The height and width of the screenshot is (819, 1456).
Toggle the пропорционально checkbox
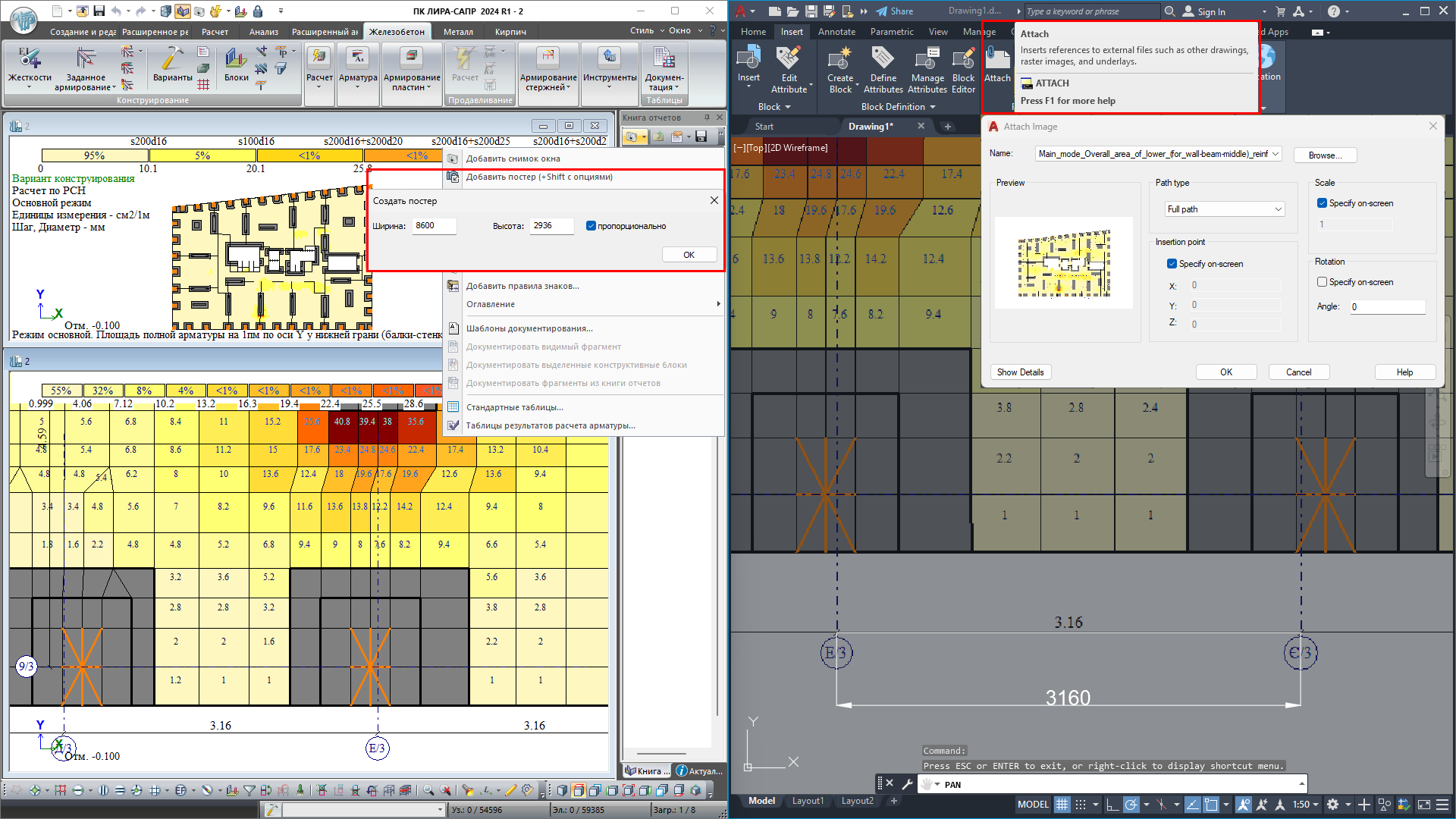pyautogui.click(x=591, y=226)
